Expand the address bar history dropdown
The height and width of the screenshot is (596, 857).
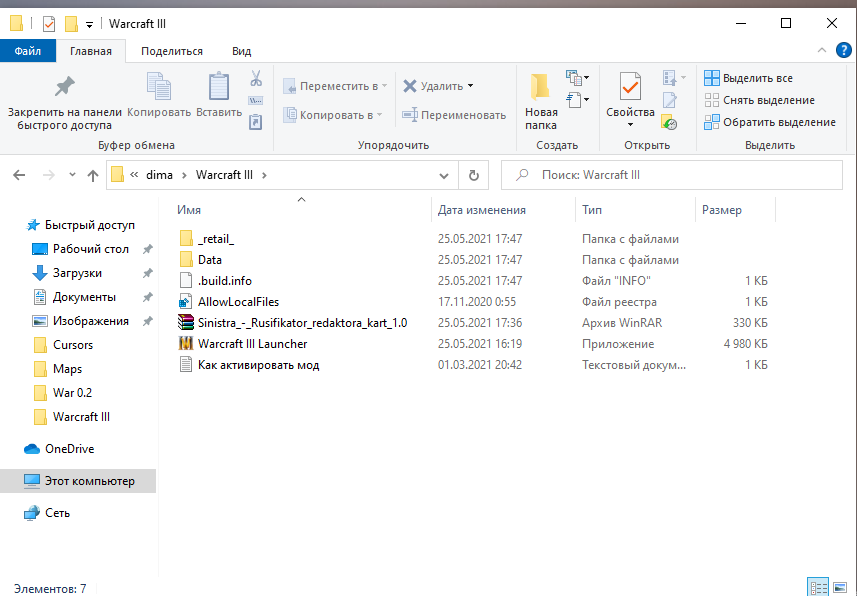point(444,176)
